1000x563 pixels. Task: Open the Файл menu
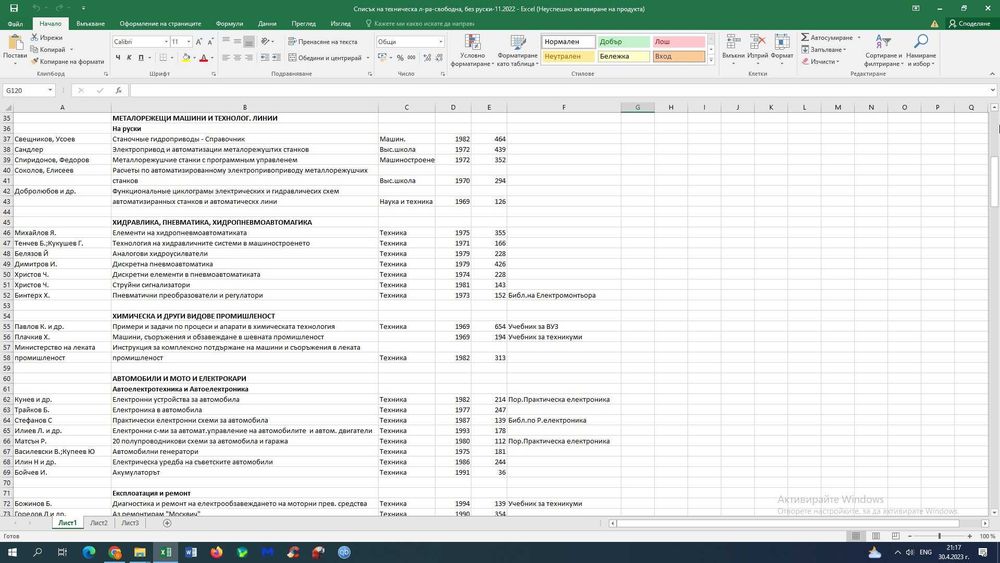[x=15, y=24]
